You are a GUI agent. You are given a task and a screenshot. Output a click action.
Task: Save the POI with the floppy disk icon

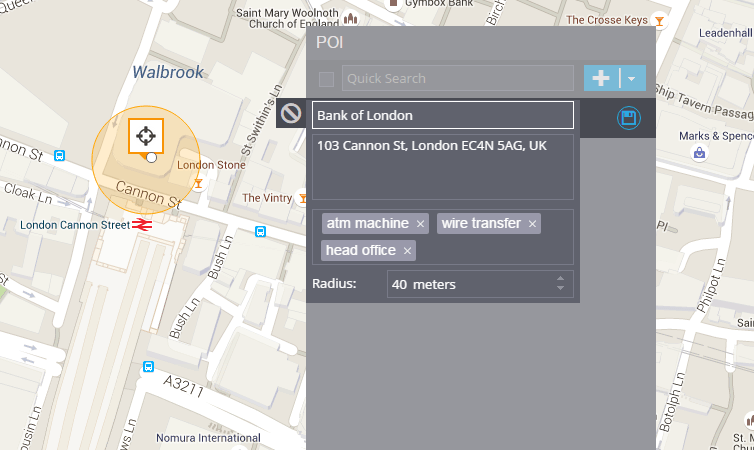628,118
